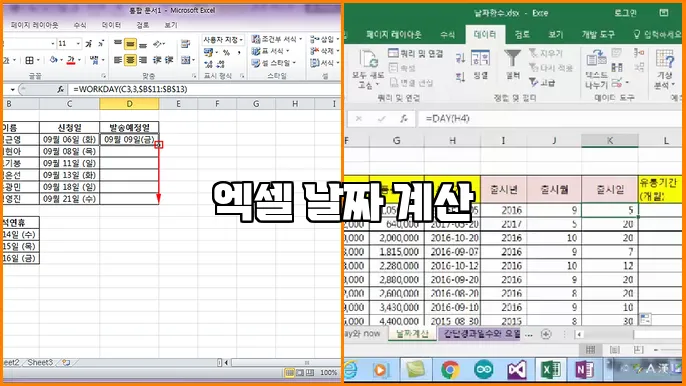Click Decrease Indent icon in left Excel

[x=157, y=60]
